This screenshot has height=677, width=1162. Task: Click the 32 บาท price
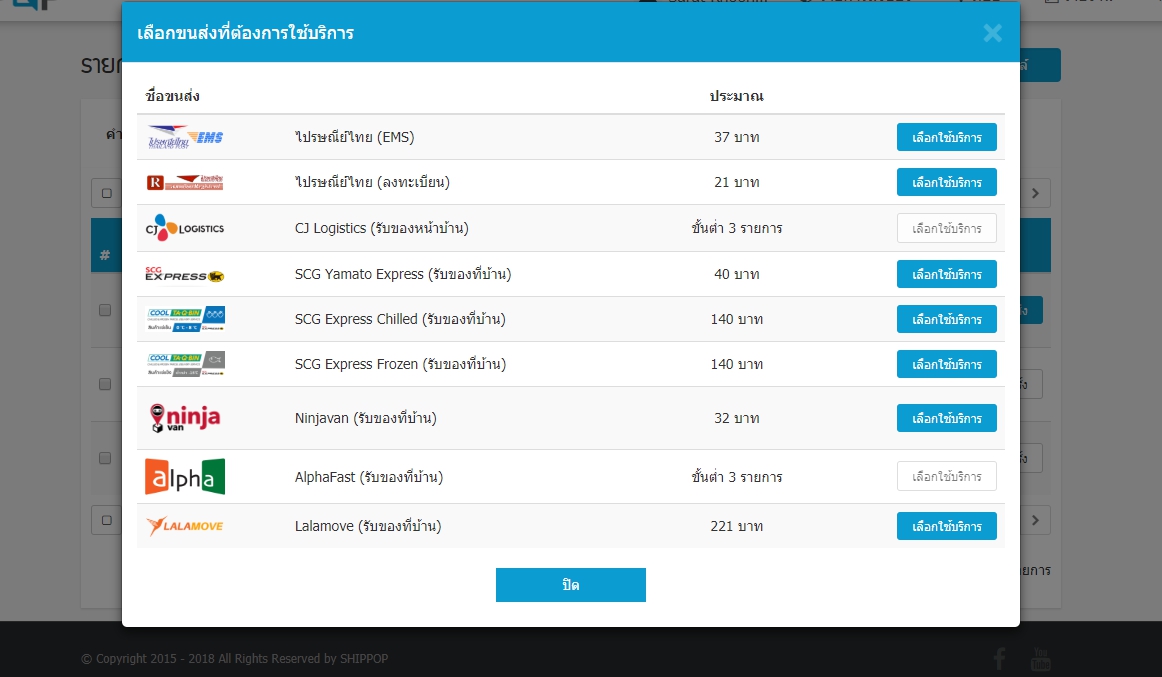(737, 418)
